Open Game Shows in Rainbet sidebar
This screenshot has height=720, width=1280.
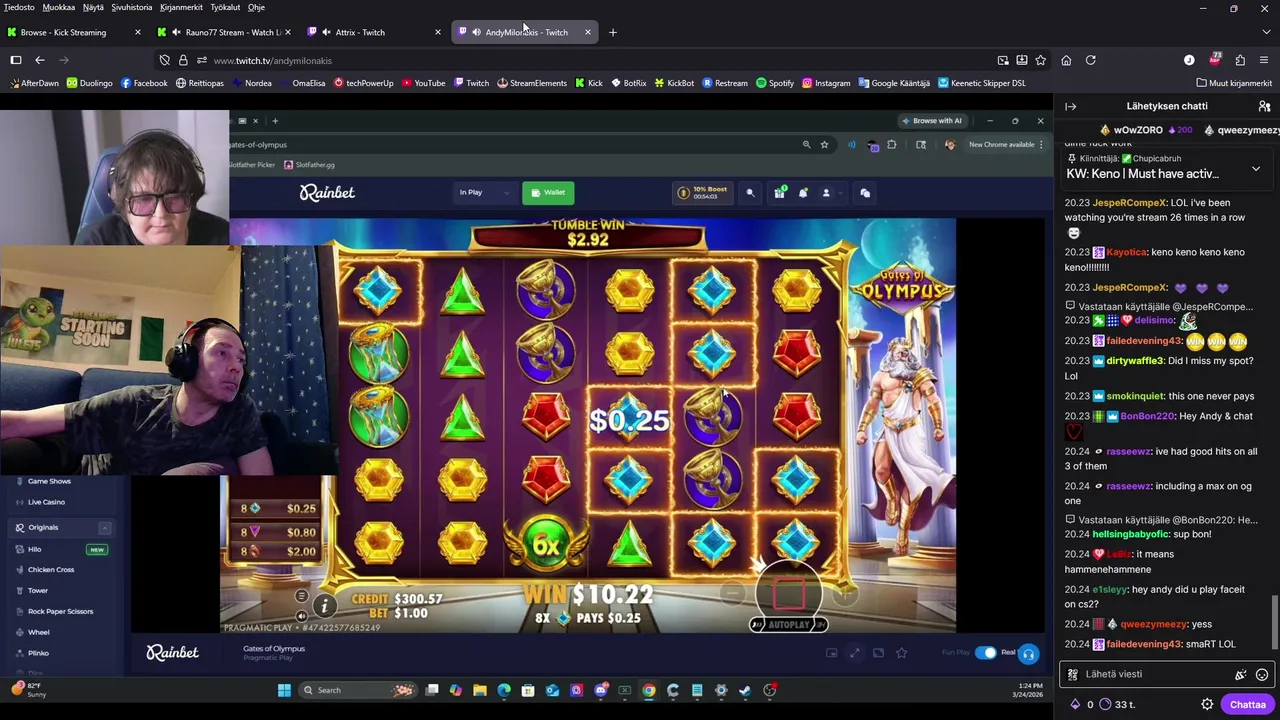(x=49, y=481)
